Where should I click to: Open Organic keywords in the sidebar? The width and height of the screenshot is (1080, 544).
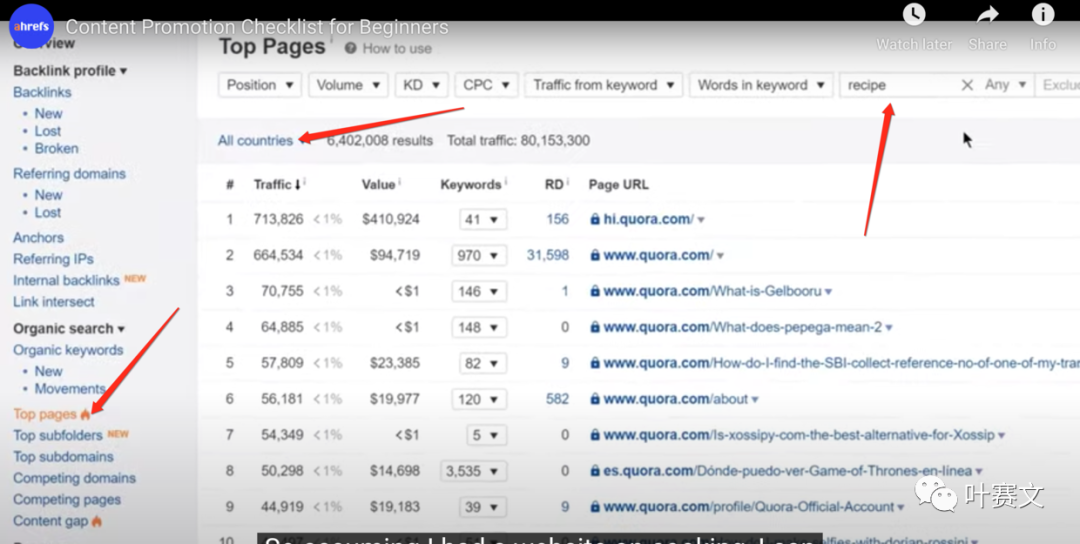[x=68, y=350]
